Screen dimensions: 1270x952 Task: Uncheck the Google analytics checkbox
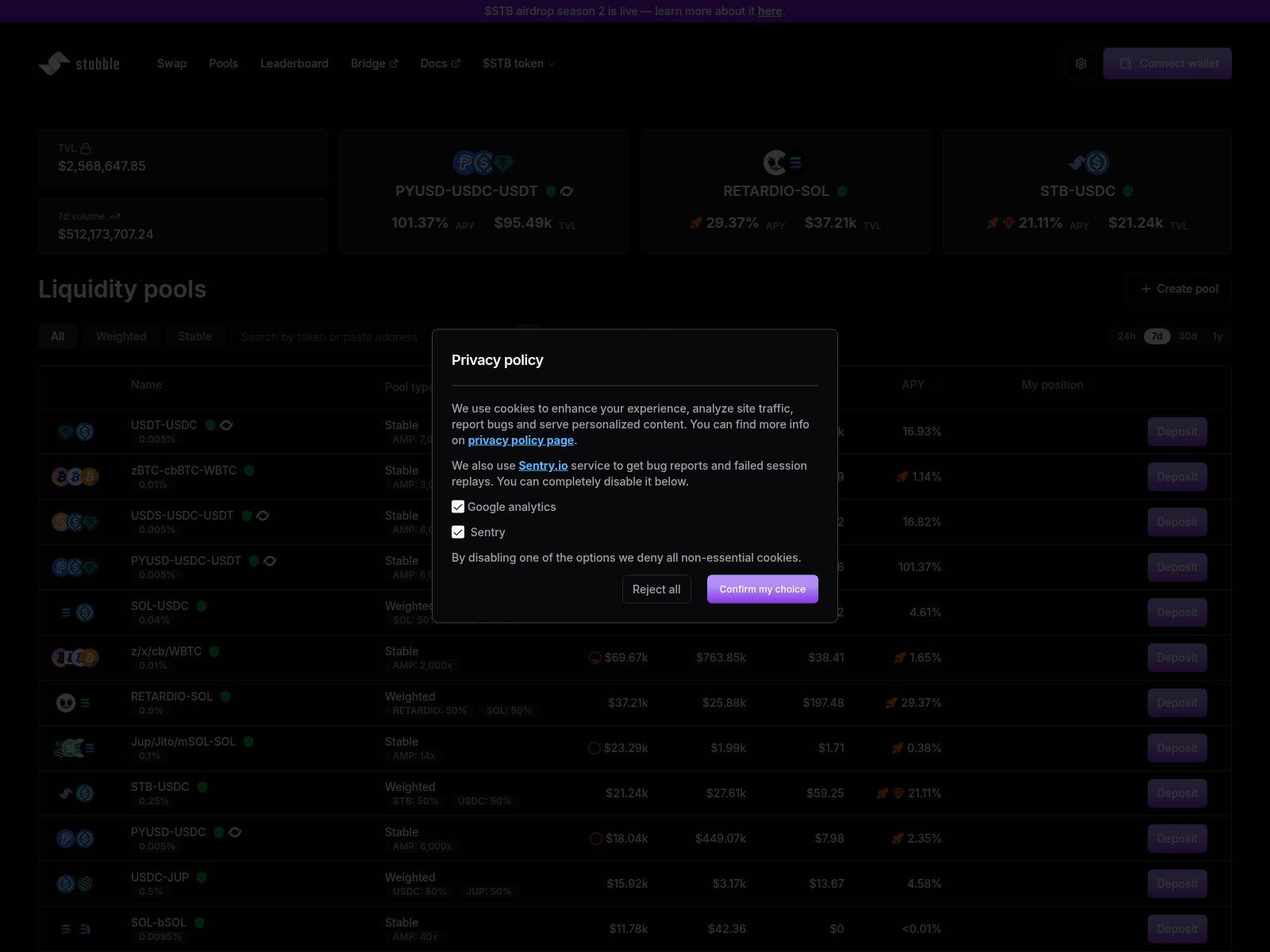(x=458, y=507)
